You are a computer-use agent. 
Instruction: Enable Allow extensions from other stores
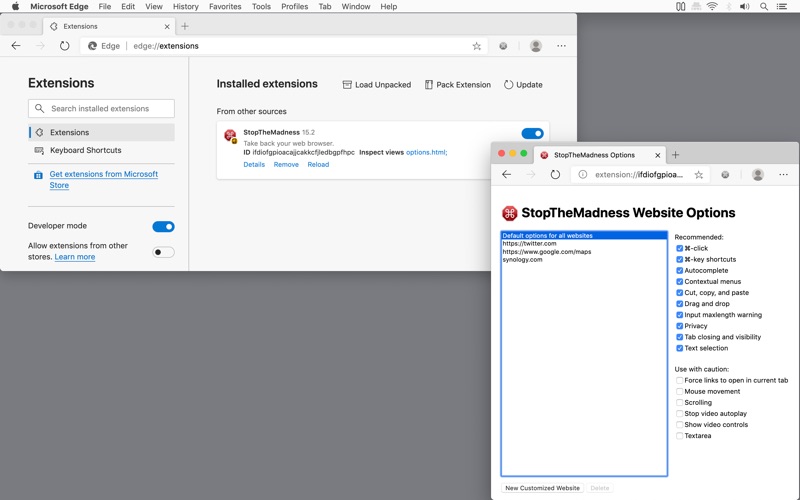point(163,252)
